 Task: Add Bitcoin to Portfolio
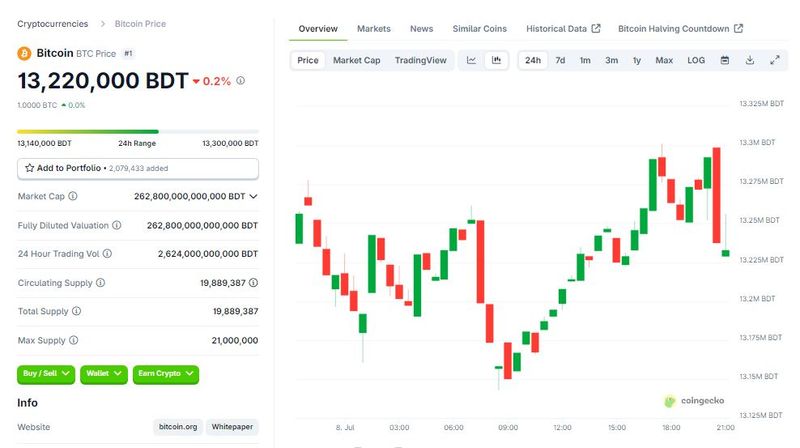[x=68, y=168]
